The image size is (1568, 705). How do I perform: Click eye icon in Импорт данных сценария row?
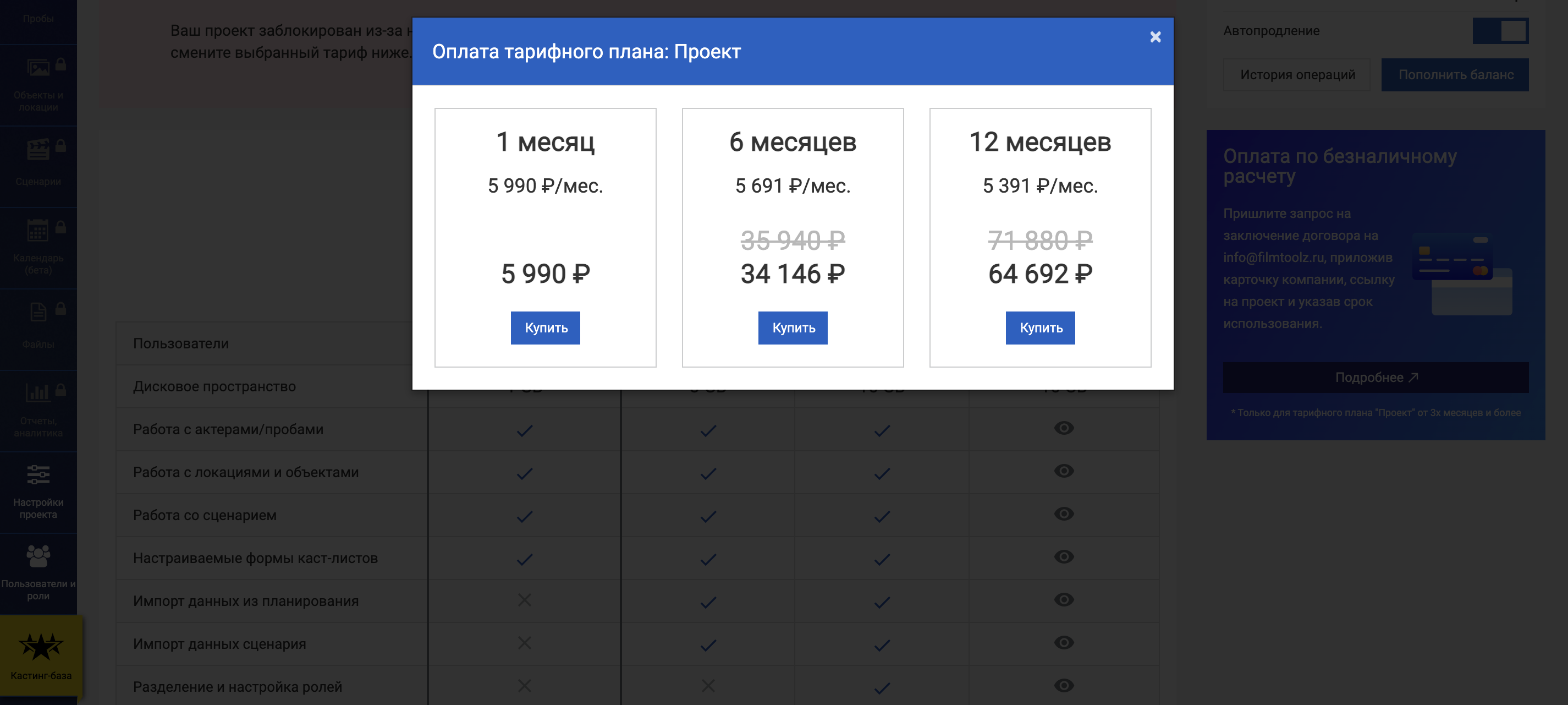tap(1064, 643)
